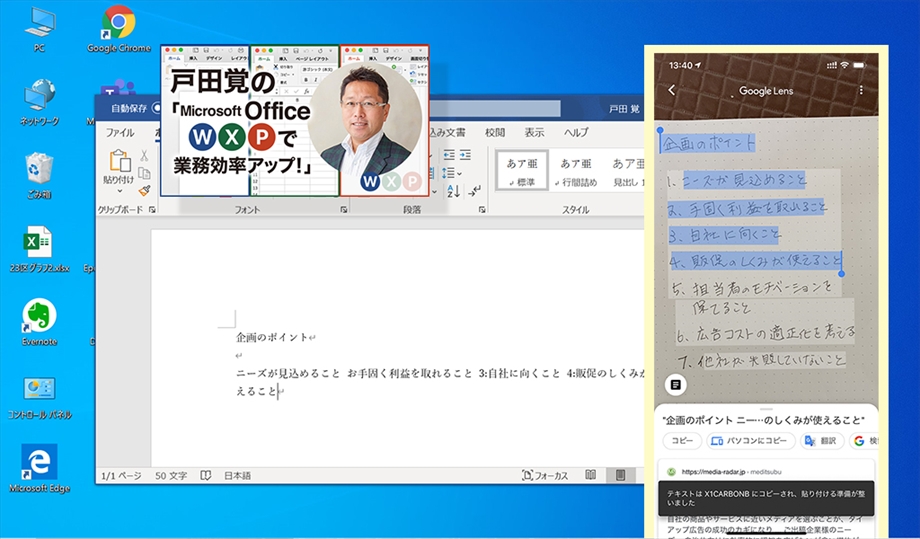Open the 表示 view tab
The height and width of the screenshot is (539, 920).
pyautogui.click(x=534, y=133)
